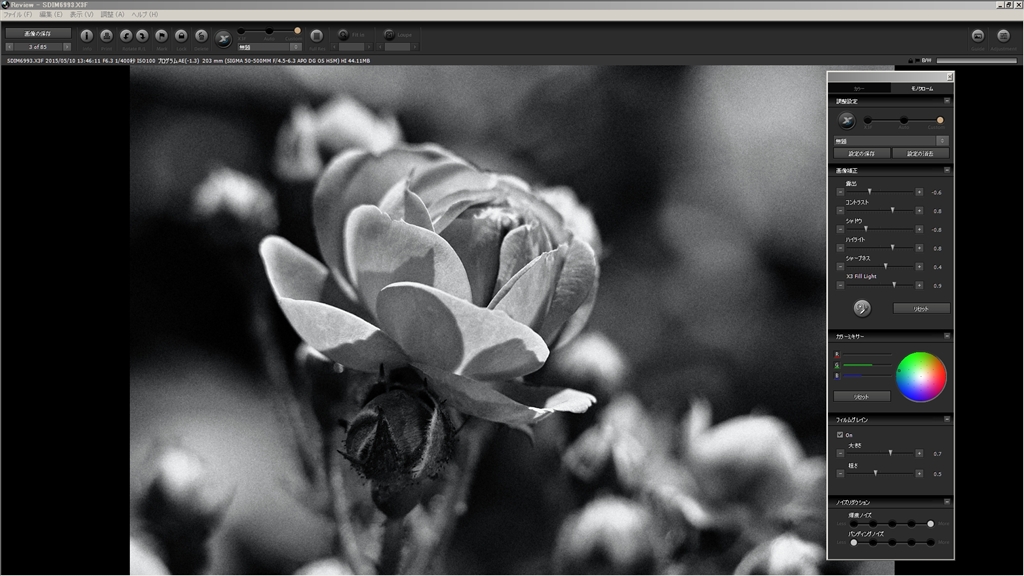This screenshot has height=576, width=1024.
Task: Click the Print icon in toolbar
Action: pyautogui.click(x=106, y=36)
